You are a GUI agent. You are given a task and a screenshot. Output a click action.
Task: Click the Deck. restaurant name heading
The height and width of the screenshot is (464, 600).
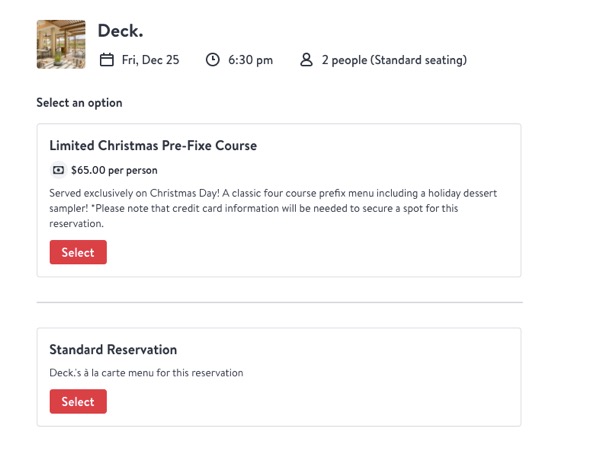click(x=121, y=31)
